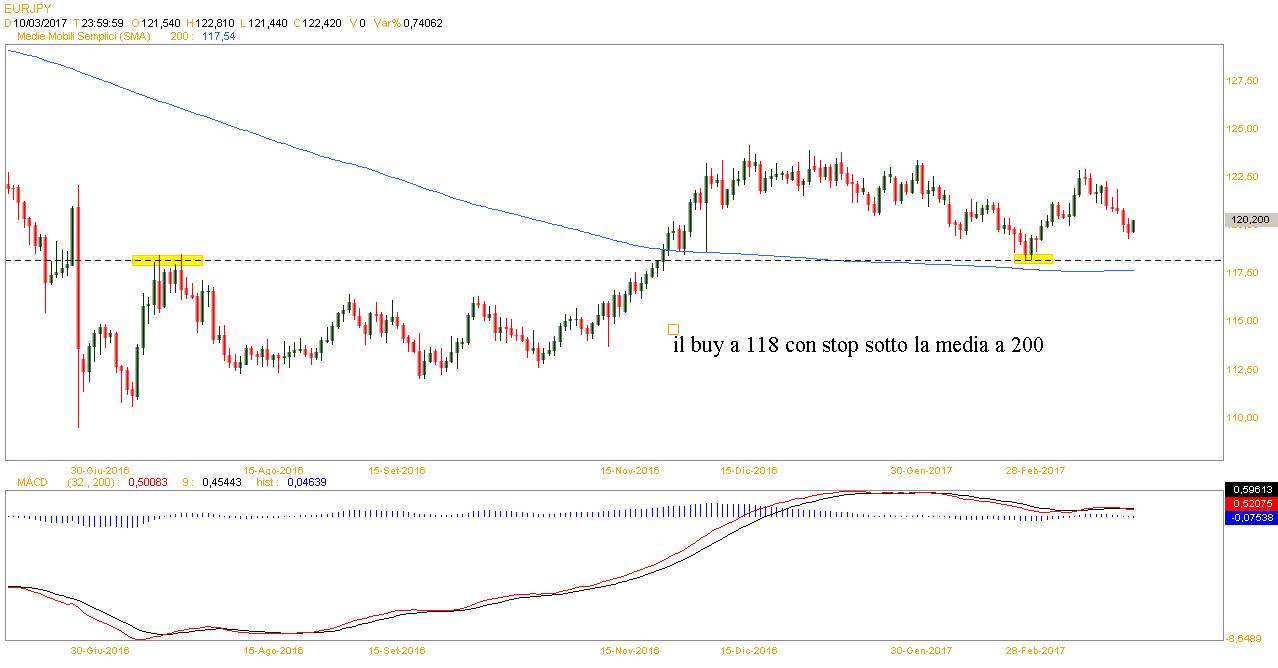1278x668 pixels.
Task: Click the right yellow highlighted support box
Action: (1033, 259)
